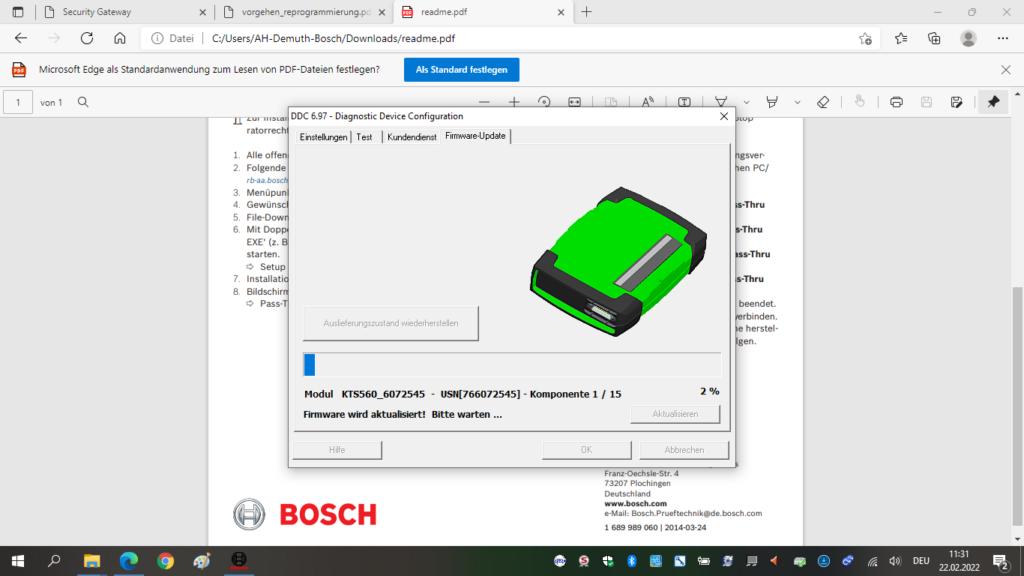Click the Save as icon in PDF toolbar
Screen dimensions: 1024x576
956,103
